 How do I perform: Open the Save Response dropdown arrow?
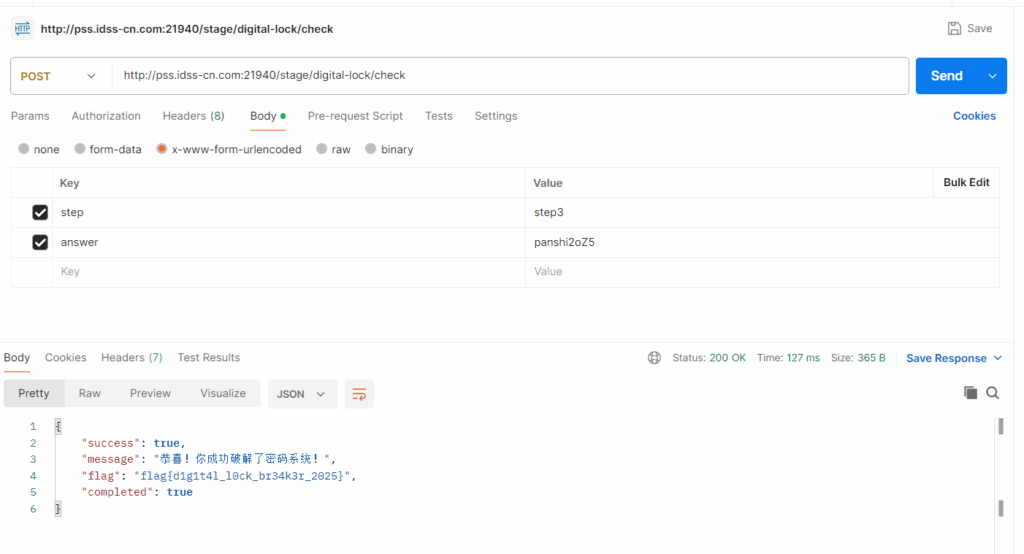click(997, 358)
